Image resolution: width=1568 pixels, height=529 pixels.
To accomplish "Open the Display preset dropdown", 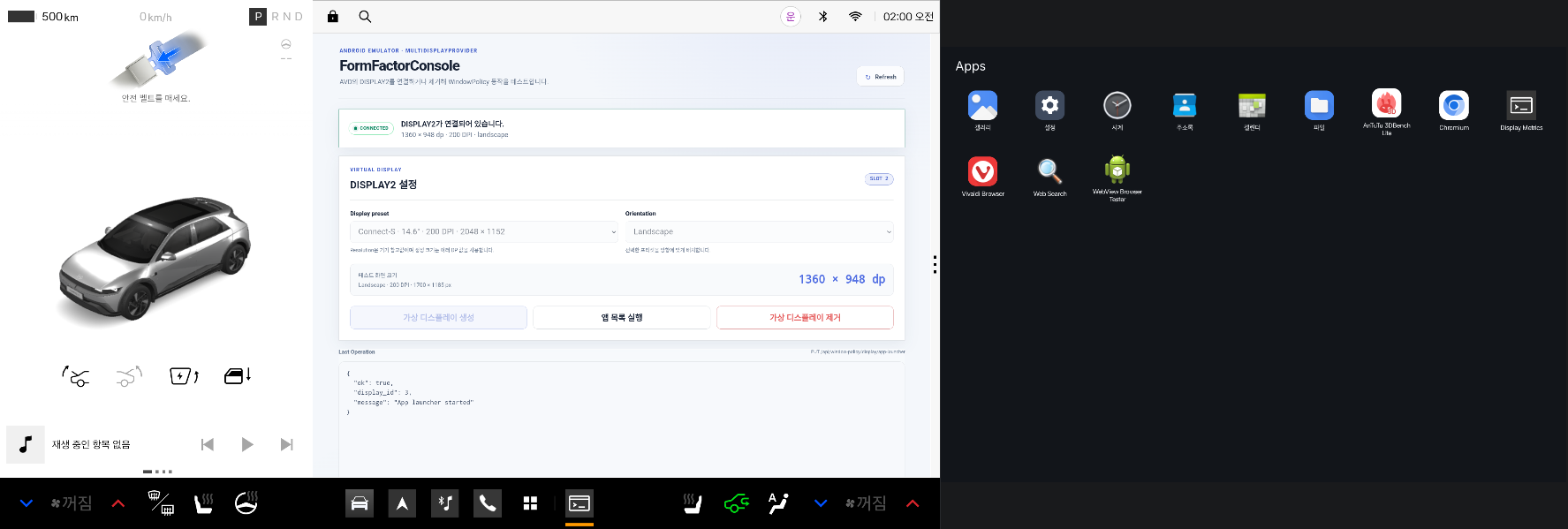I will click(x=484, y=231).
